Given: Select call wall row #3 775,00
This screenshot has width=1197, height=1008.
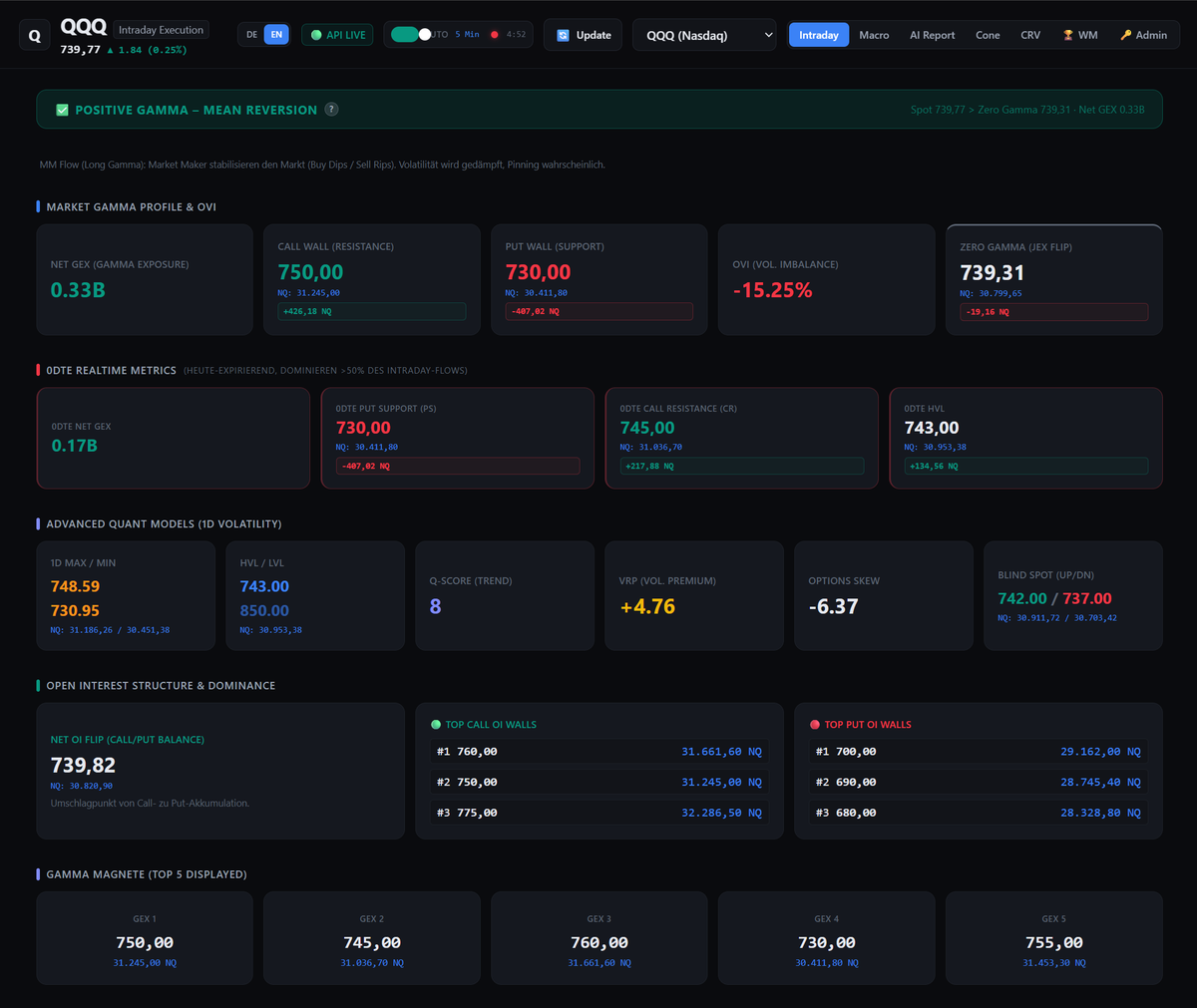Looking at the screenshot, I should (598, 813).
